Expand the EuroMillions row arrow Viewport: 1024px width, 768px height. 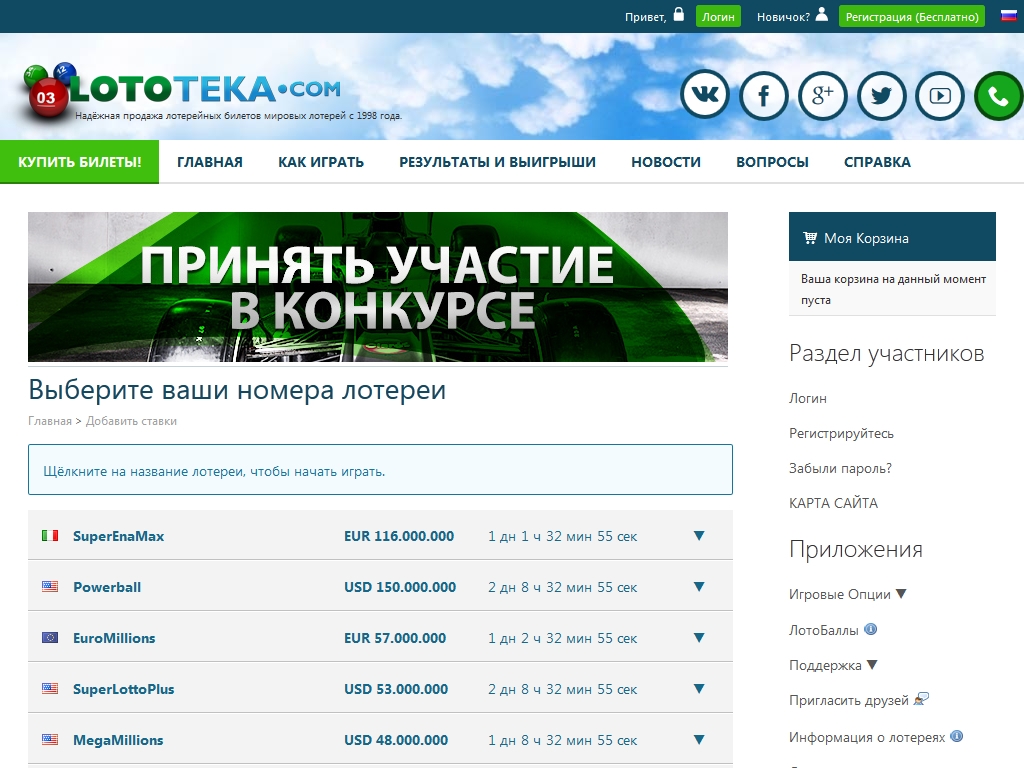pyautogui.click(x=699, y=638)
